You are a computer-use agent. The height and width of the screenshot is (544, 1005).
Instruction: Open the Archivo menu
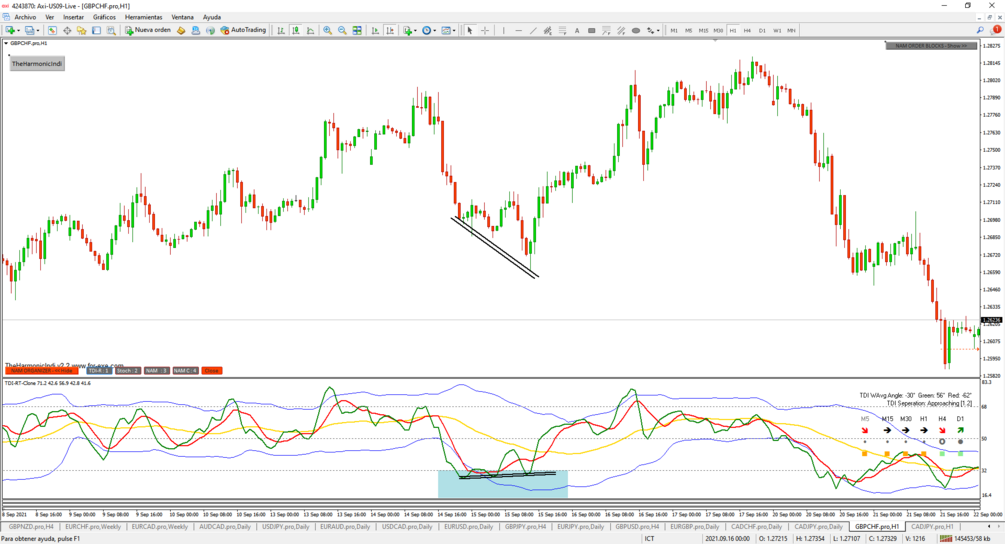[x=26, y=17]
